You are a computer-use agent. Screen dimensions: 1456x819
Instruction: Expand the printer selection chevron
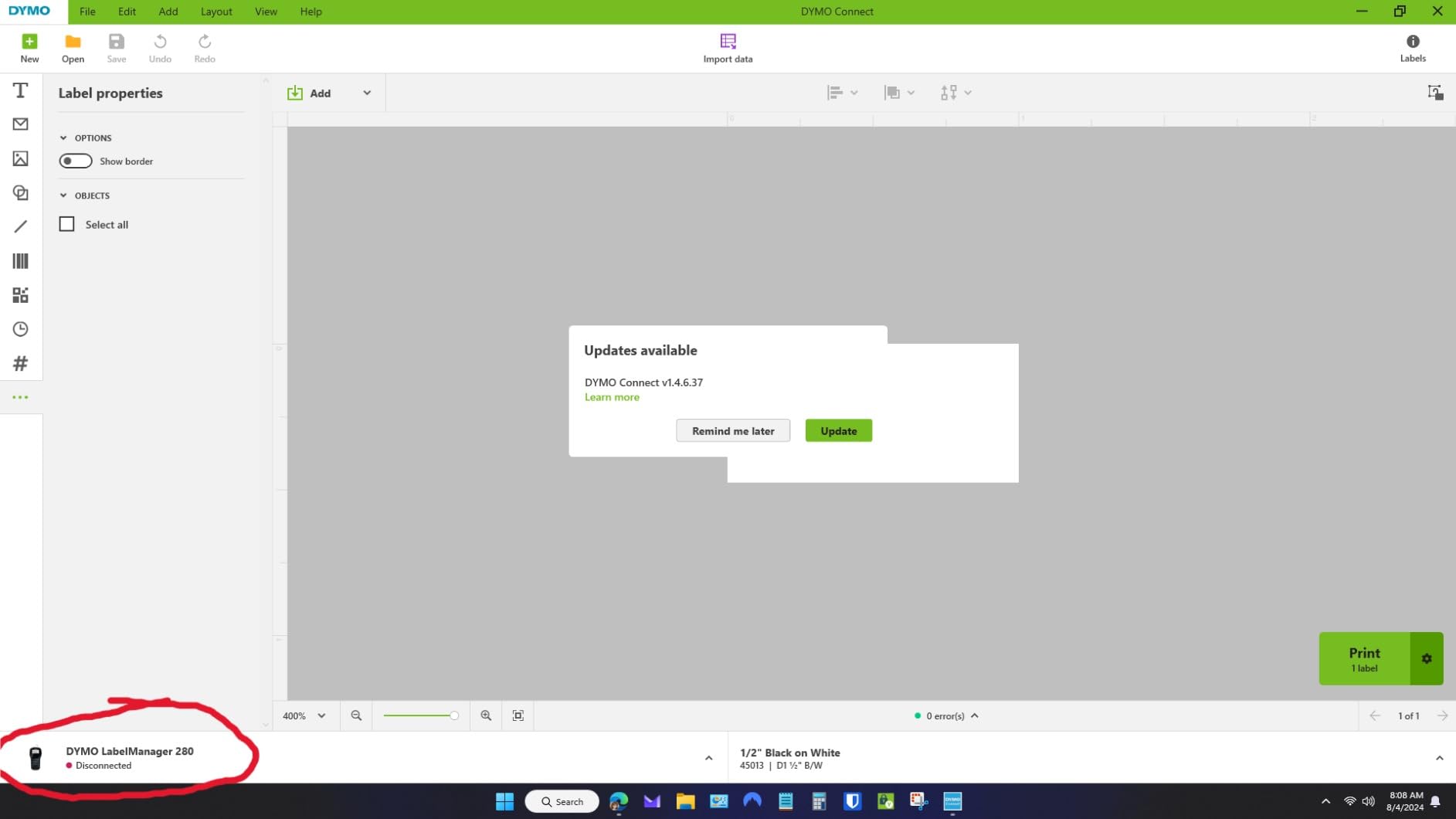pyautogui.click(x=708, y=758)
